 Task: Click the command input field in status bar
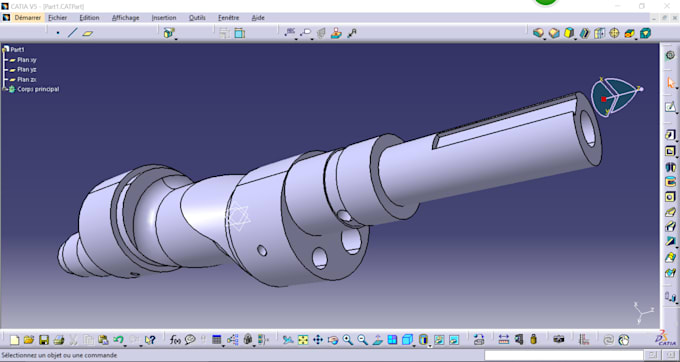click(563, 355)
